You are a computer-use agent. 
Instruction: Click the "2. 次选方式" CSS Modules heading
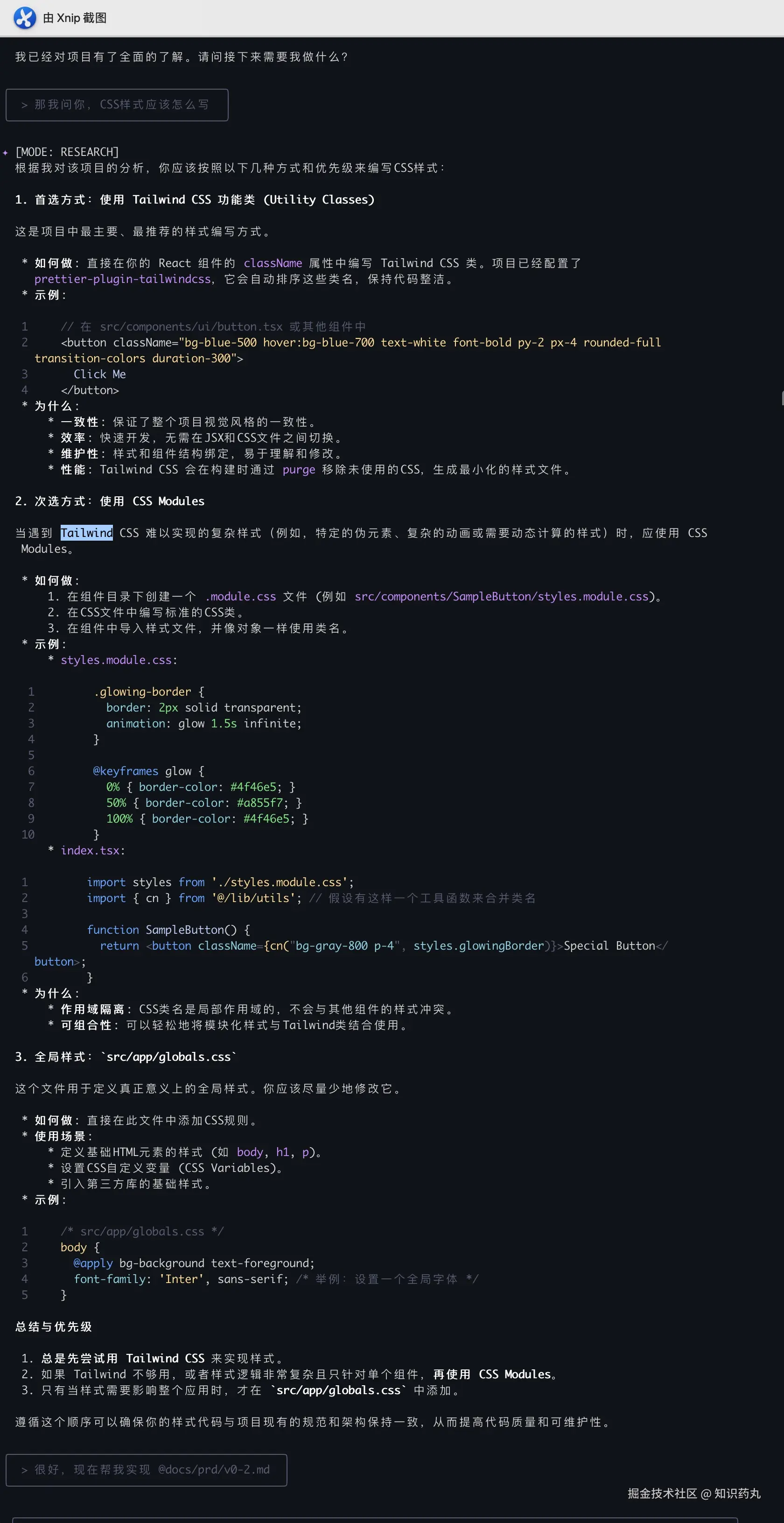tap(110, 501)
